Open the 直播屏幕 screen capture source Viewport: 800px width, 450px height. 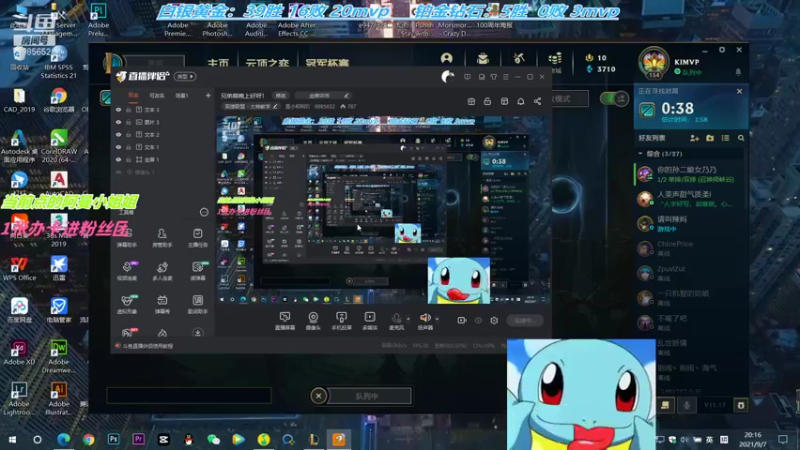pos(285,320)
